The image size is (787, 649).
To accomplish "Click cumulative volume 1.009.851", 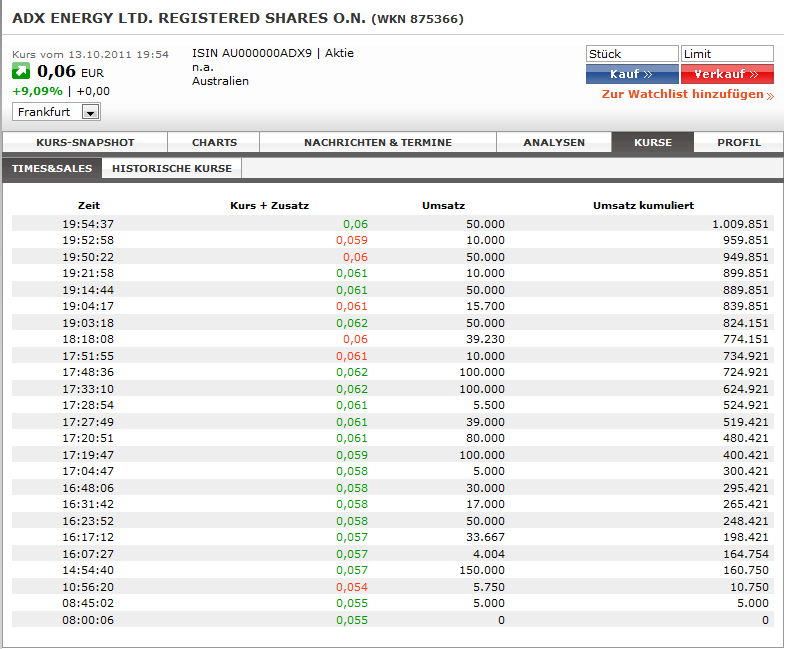I will tap(740, 224).
